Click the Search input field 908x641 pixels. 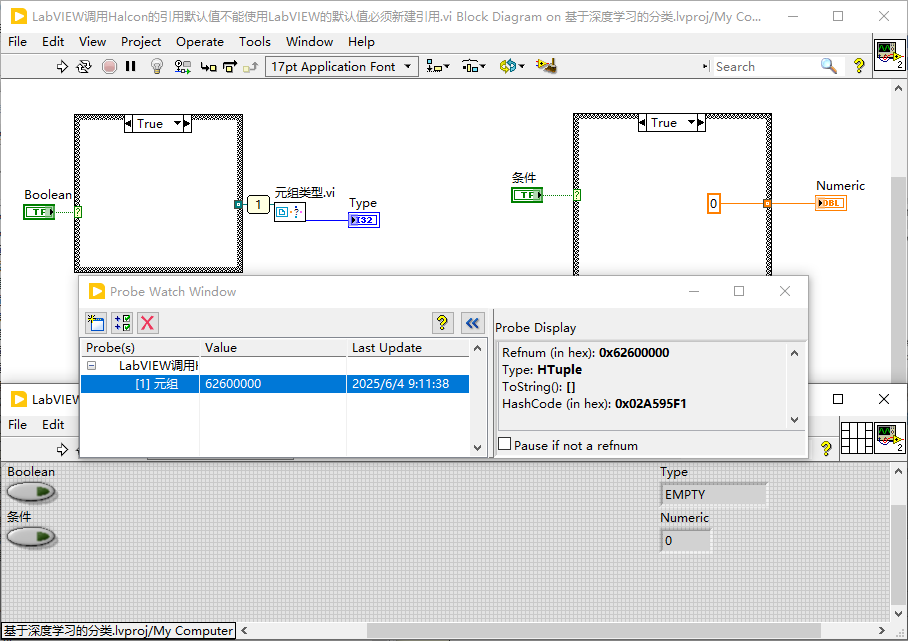pos(764,67)
